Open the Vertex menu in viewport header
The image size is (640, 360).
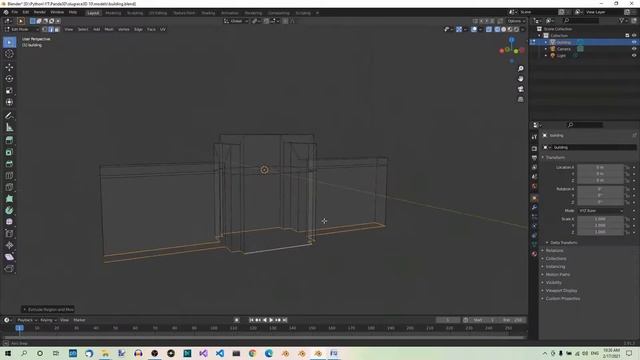tap(124, 29)
